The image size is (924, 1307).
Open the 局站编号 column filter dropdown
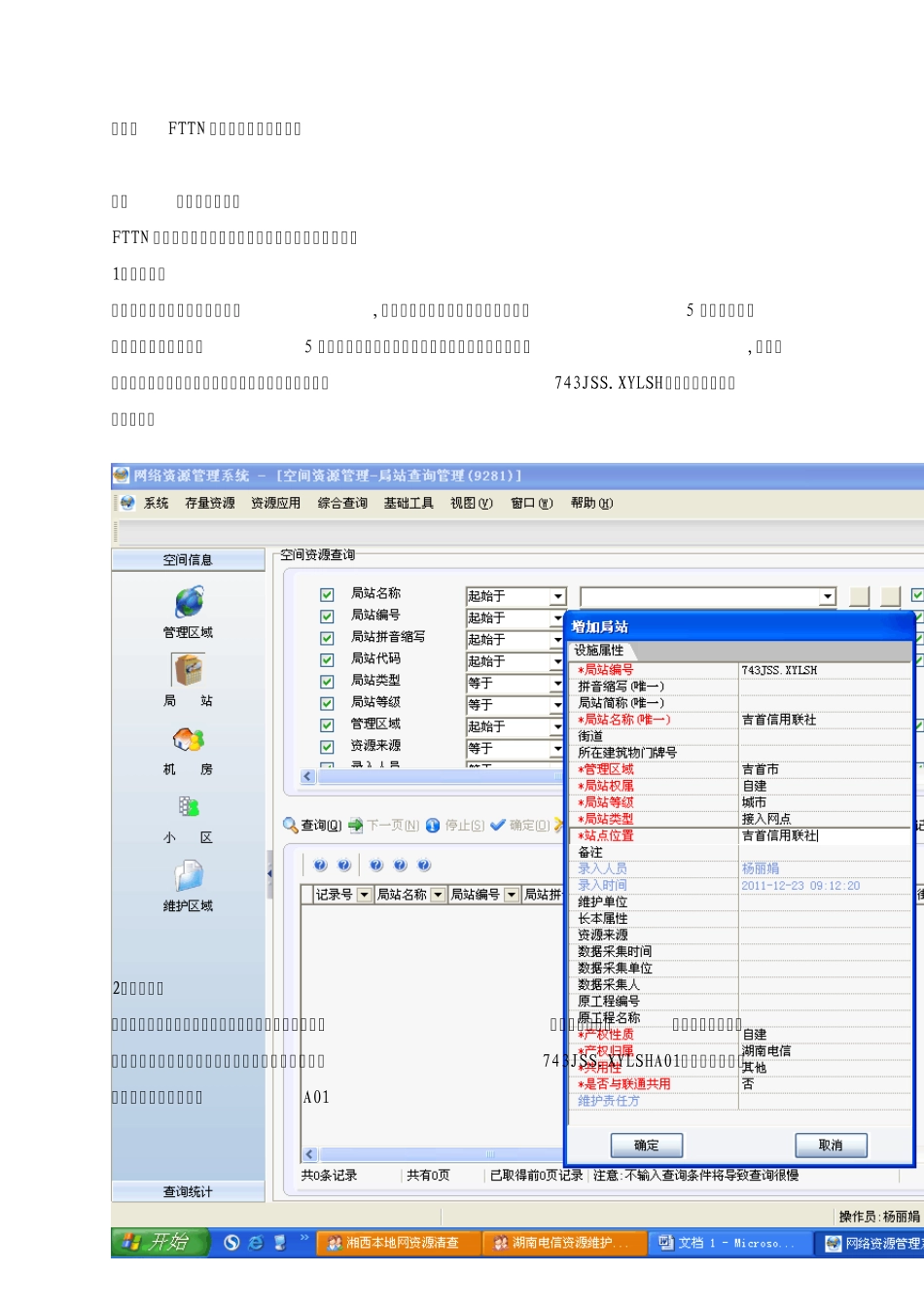click(x=512, y=895)
